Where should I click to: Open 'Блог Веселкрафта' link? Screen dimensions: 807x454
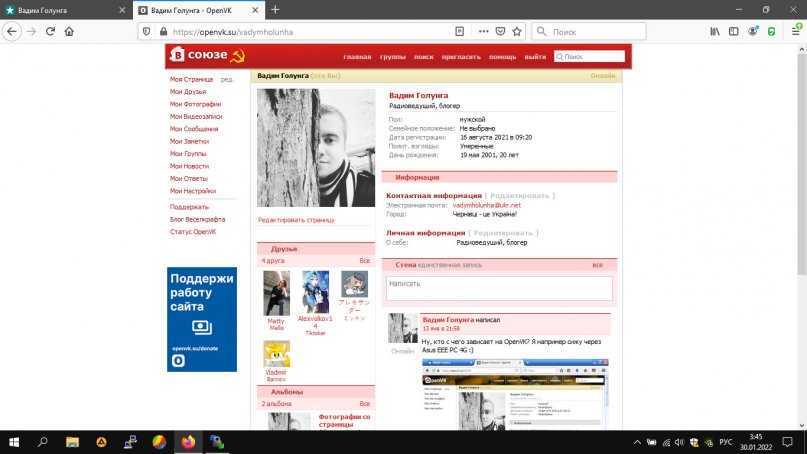(198, 219)
